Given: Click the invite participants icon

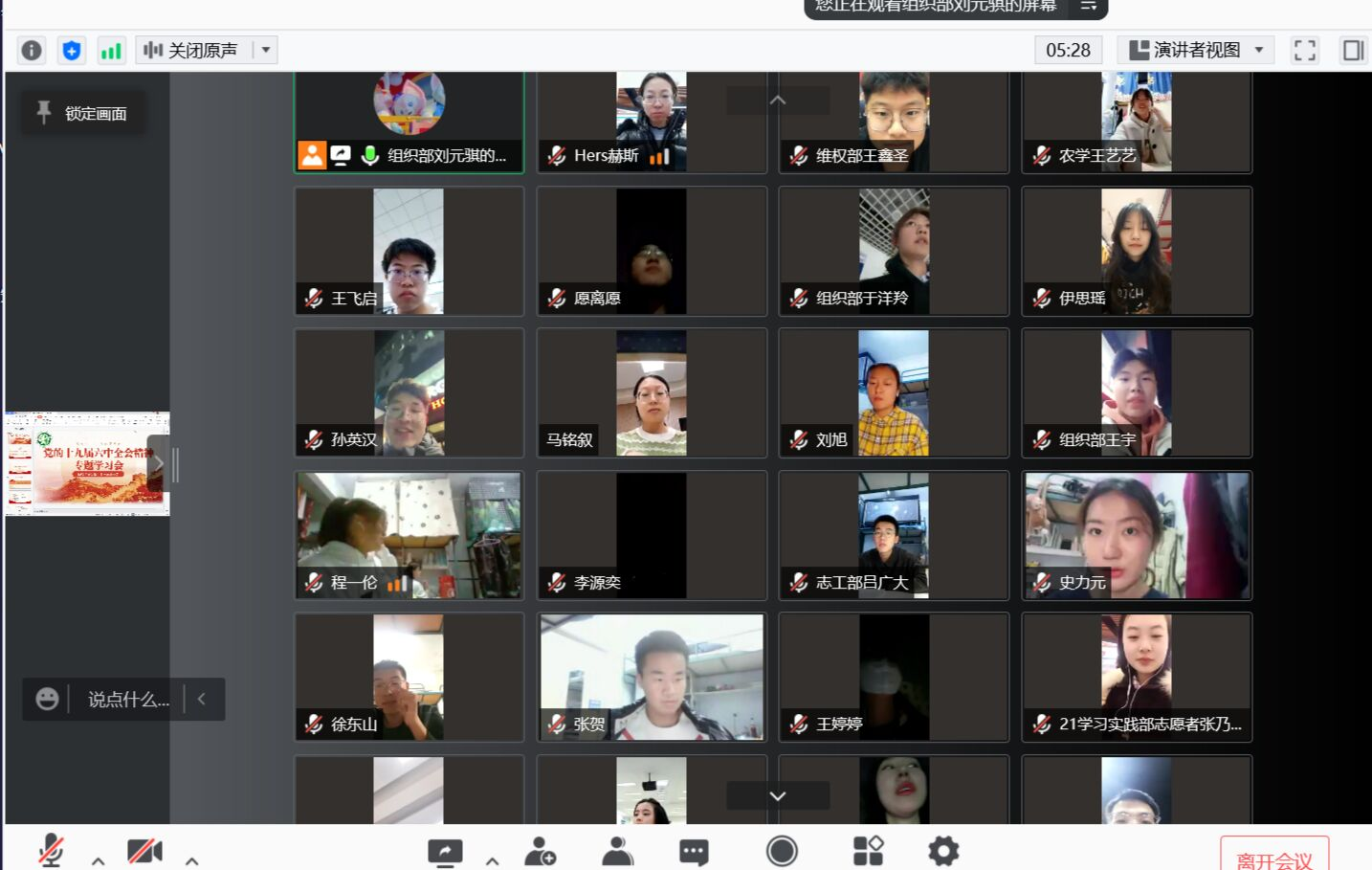Looking at the screenshot, I should (541, 851).
